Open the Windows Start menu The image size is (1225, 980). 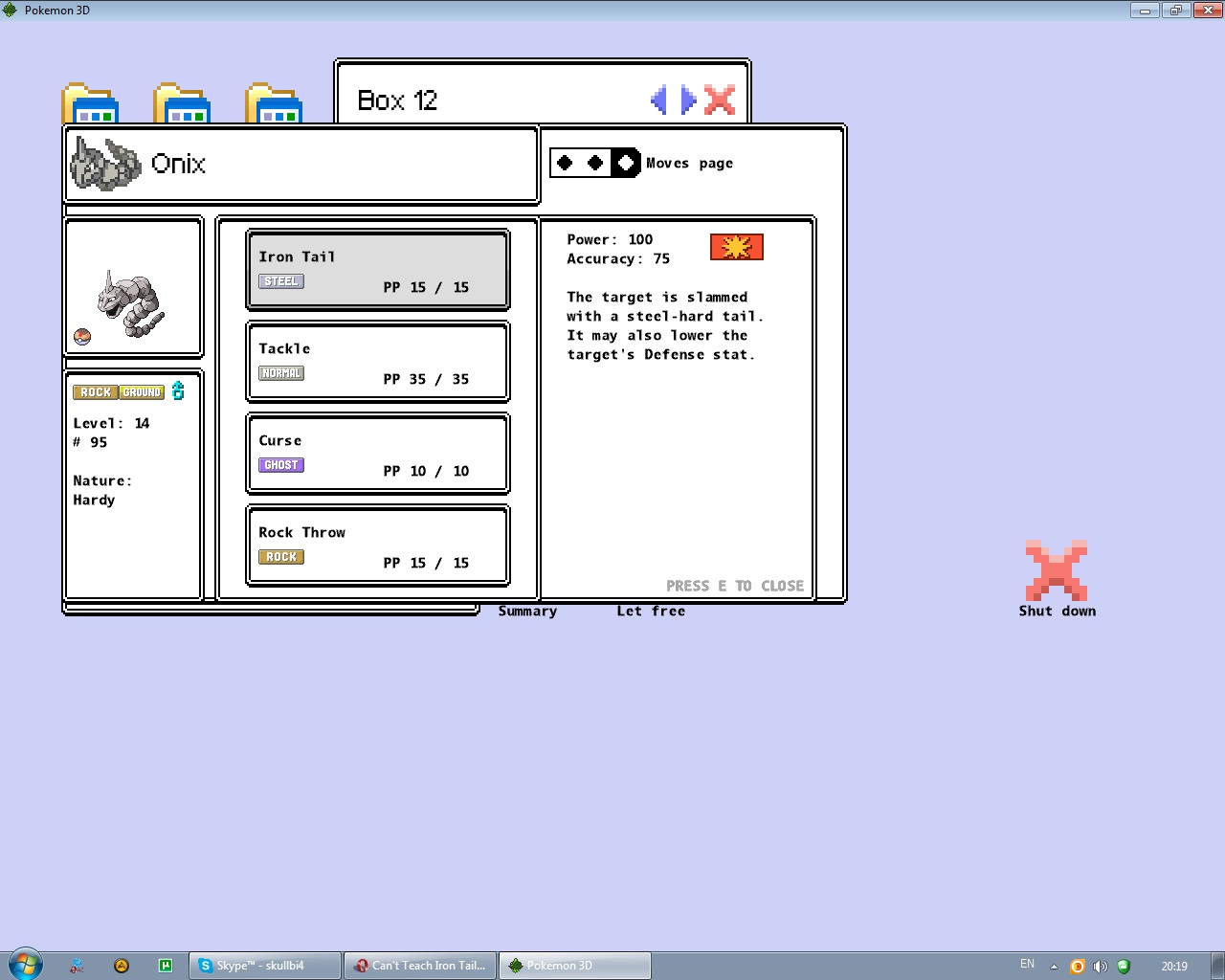26,965
